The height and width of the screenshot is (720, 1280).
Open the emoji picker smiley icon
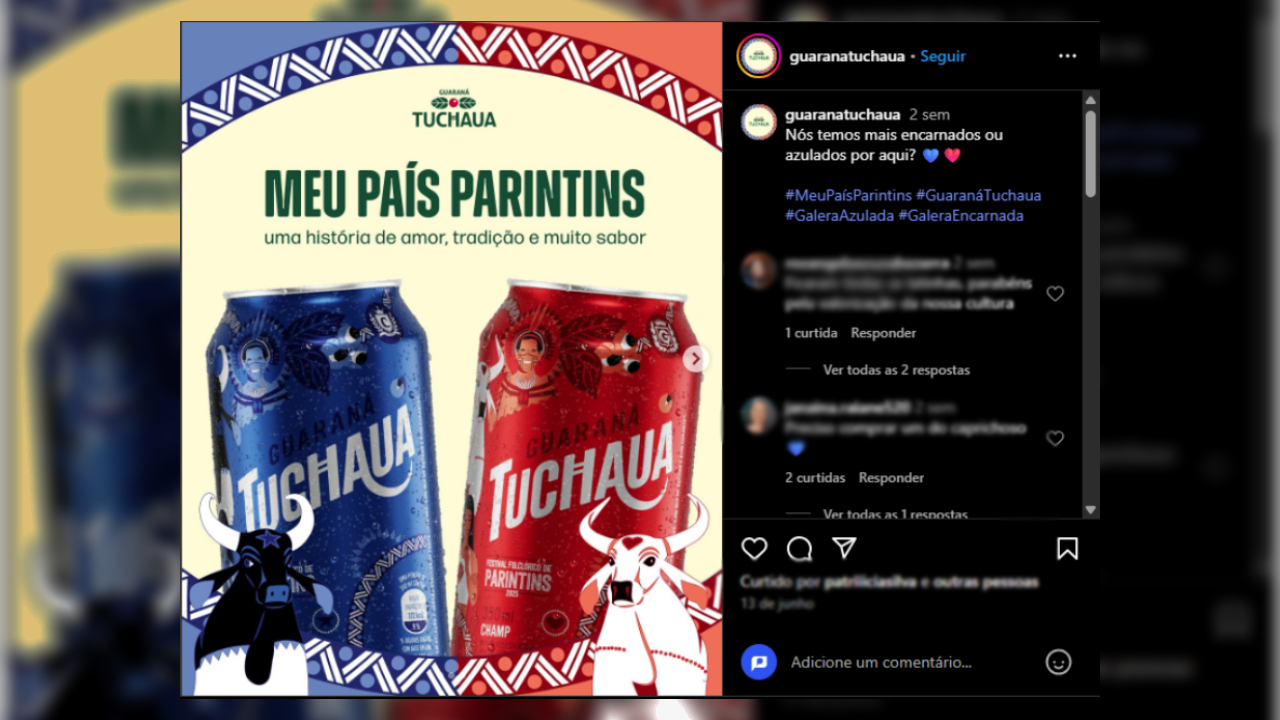(1058, 662)
